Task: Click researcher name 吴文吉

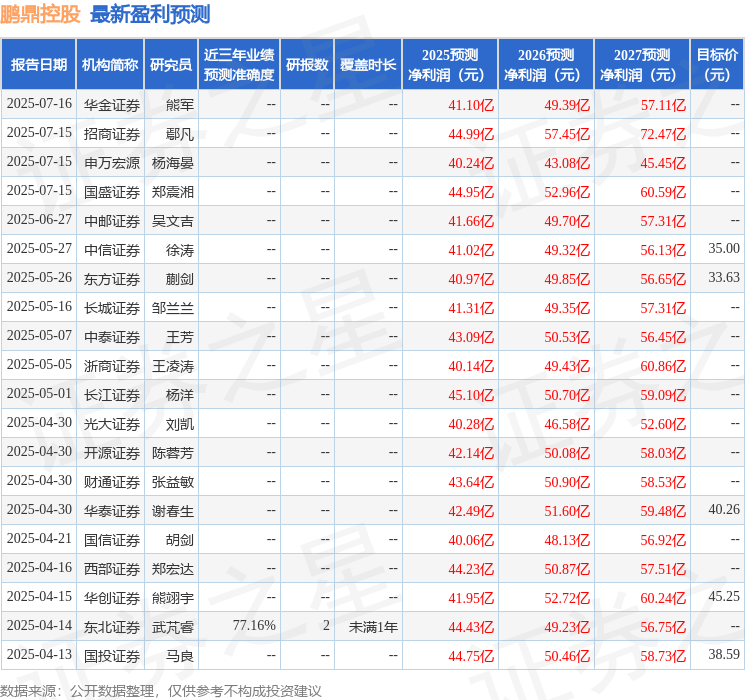Action: coord(173,221)
